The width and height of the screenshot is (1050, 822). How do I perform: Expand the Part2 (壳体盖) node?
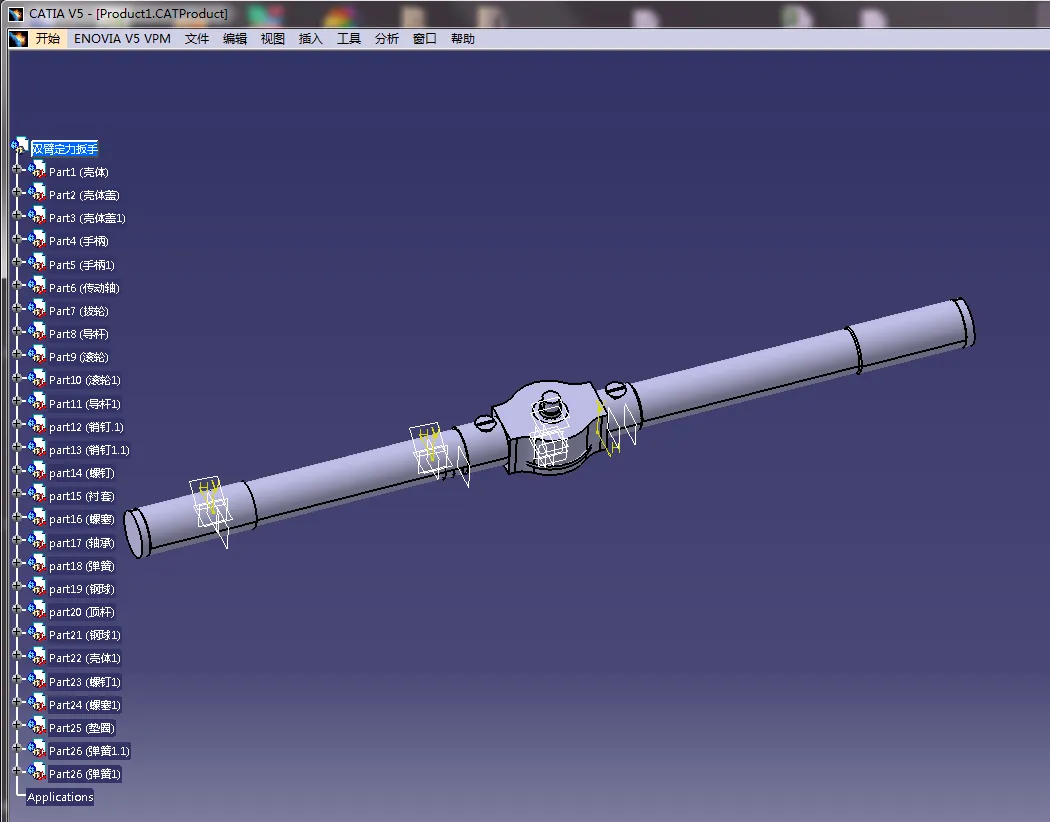point(17,192)
